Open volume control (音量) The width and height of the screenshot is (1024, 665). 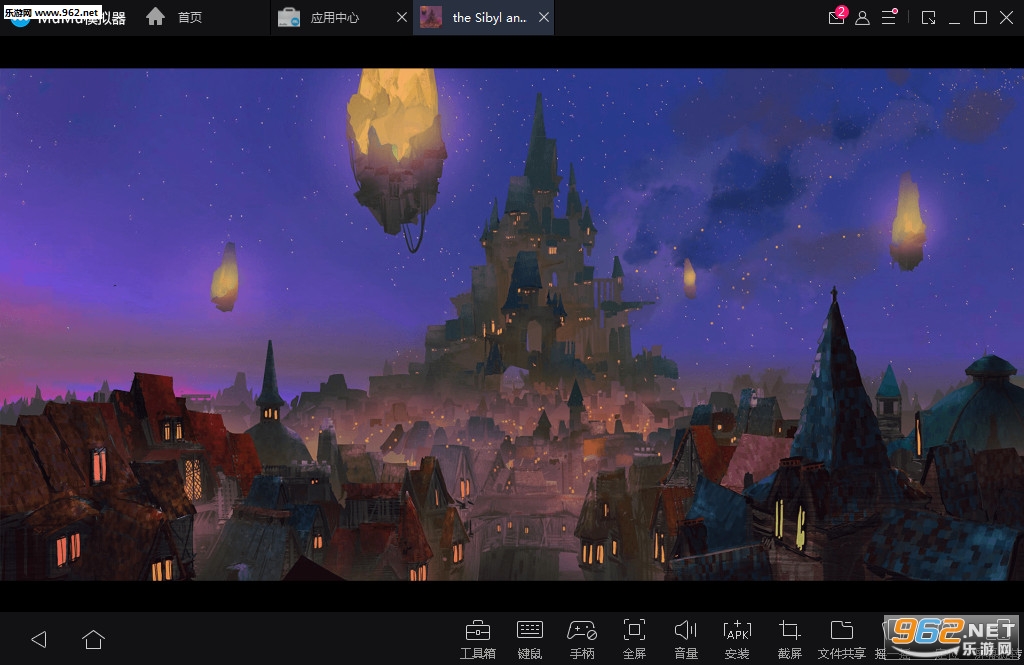pos(686,637)
